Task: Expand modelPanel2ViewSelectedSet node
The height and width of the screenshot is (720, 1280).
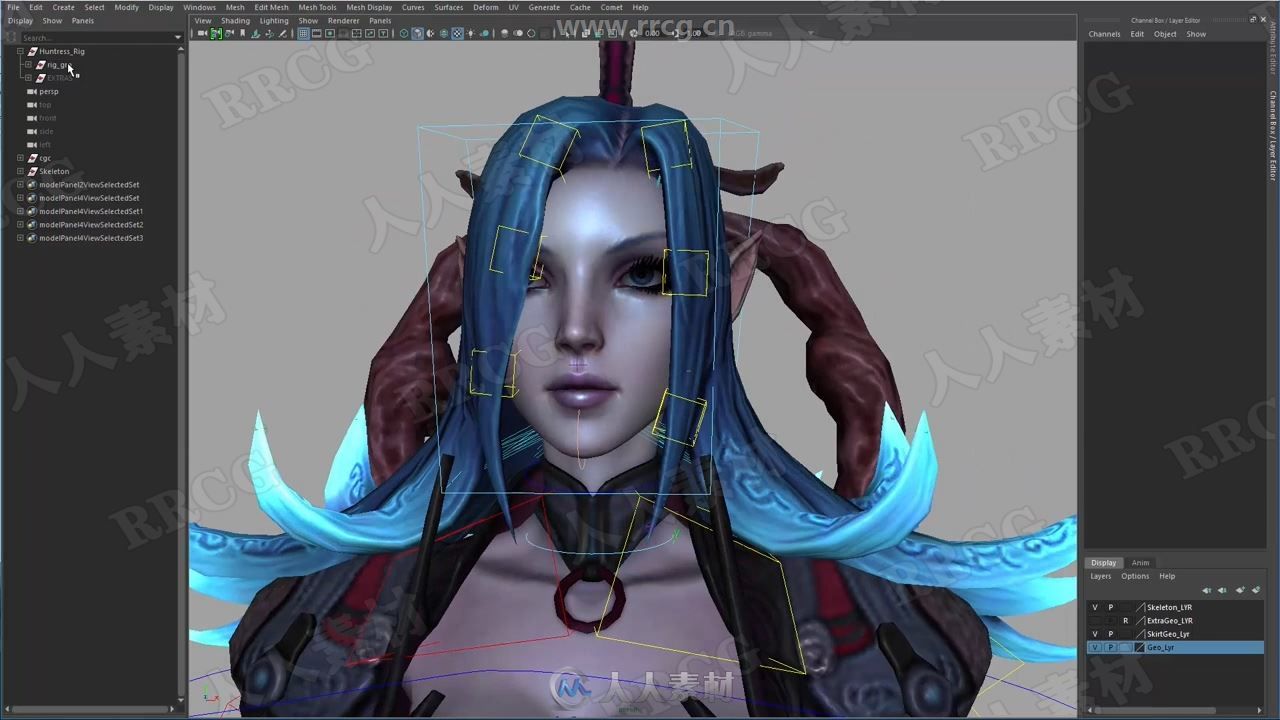Action: [20, 185]
